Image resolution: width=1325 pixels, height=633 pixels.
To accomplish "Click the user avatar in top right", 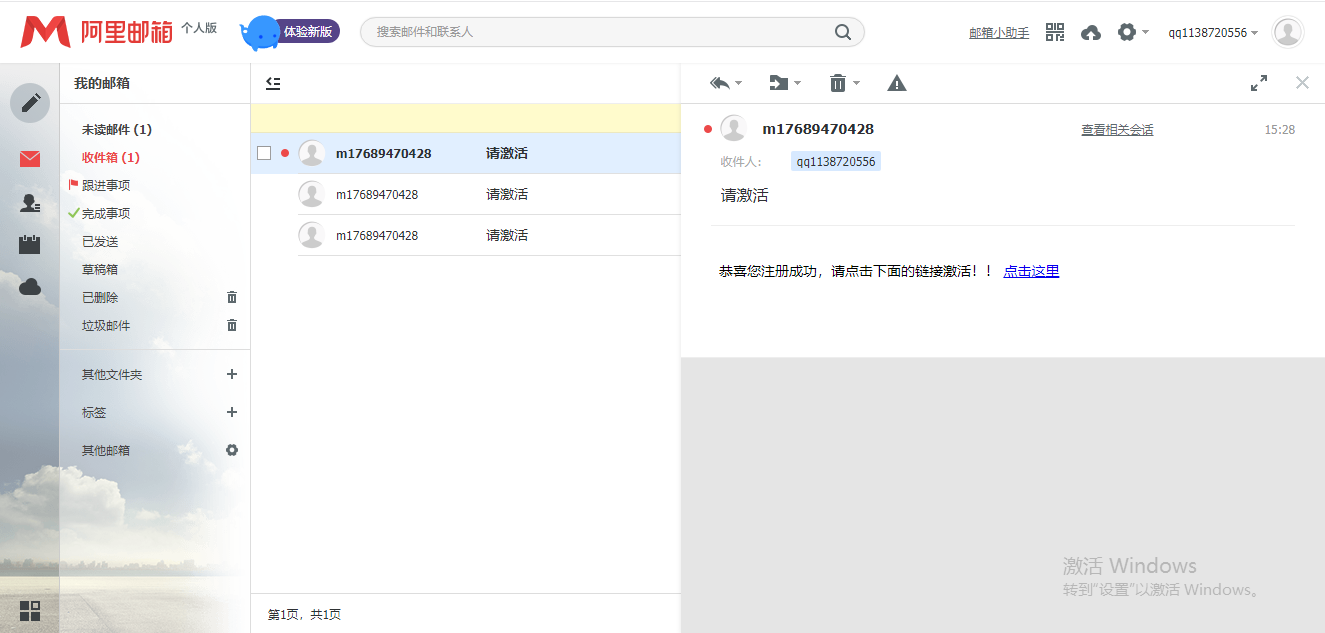I will pos(1288,32).
